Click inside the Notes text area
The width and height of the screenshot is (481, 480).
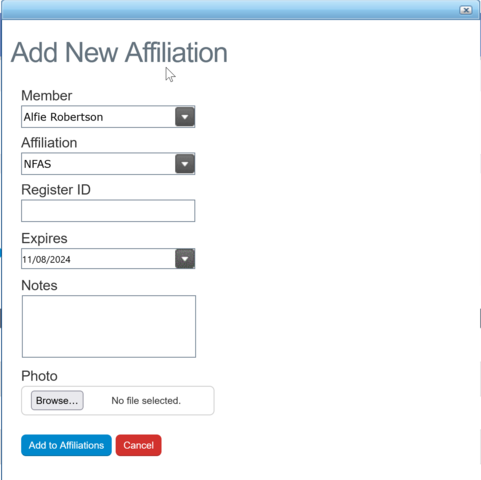coord(109,326)
